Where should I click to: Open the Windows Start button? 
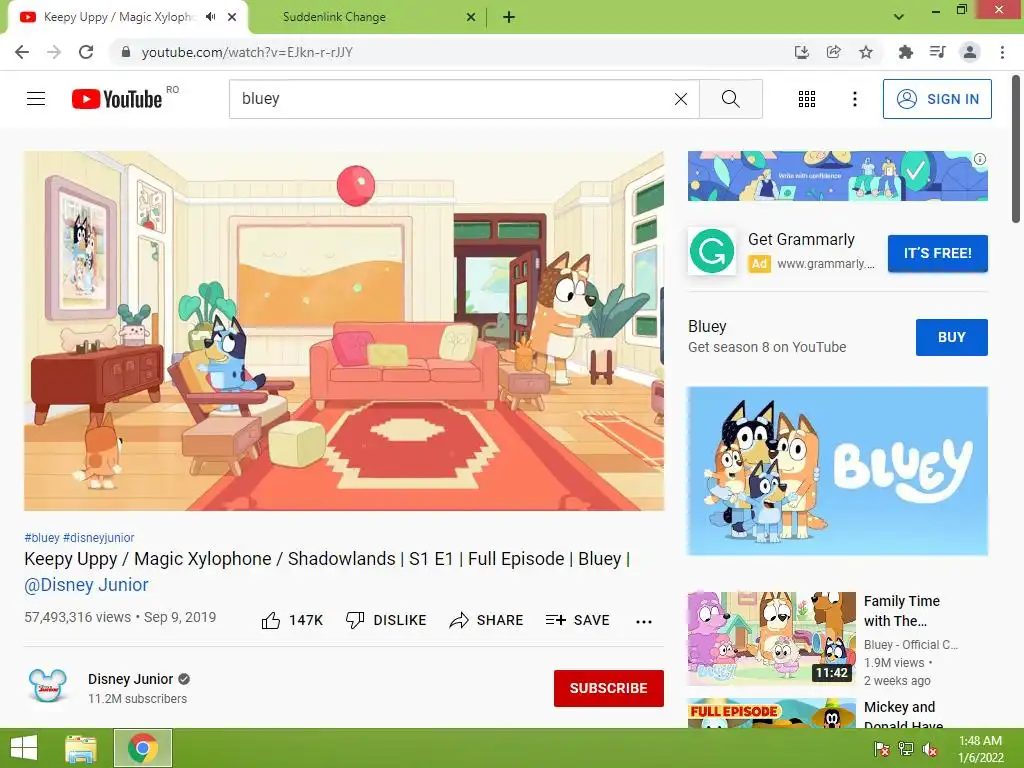[x=24, y=748]
